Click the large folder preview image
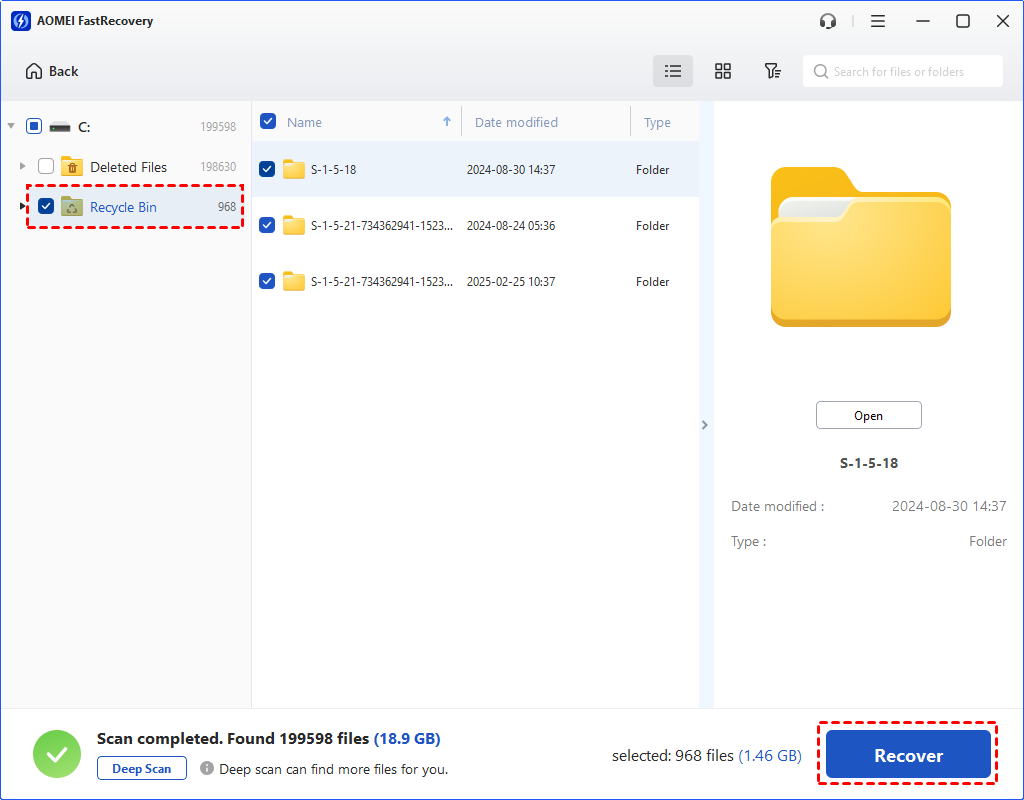Viewport: 1024px width, 800px height. click(860, 247)
